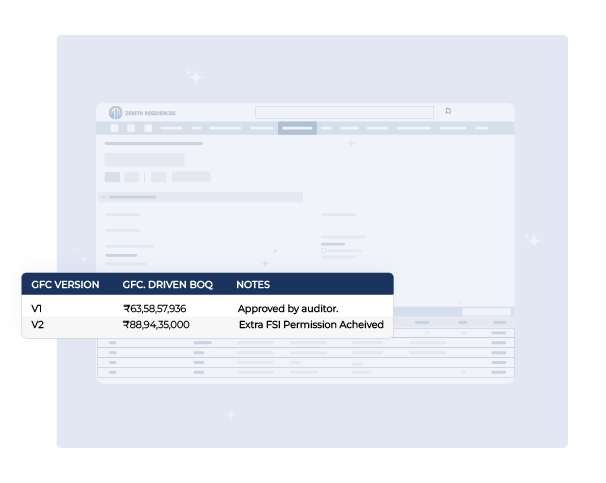Click the Zenith Residences logo icon
Screen dimensions: 606x483
tap(115, 112)
